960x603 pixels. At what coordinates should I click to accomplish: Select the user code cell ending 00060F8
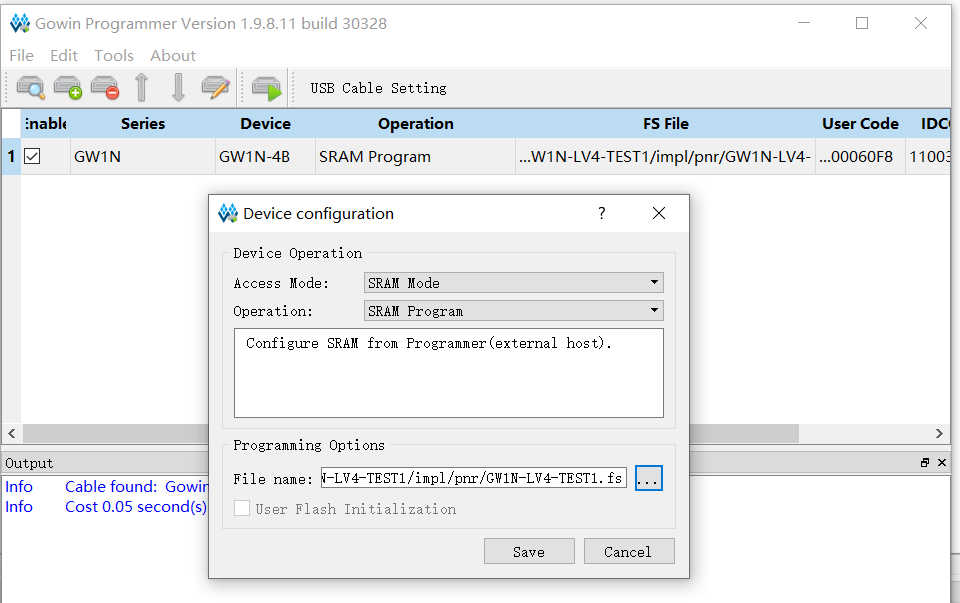click(x=860, y=157)
